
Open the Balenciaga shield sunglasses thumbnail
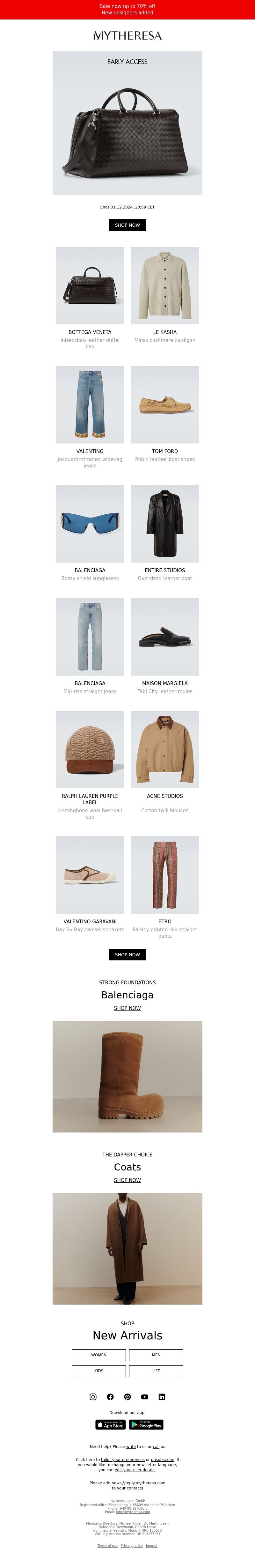click(x=90, y=524)
